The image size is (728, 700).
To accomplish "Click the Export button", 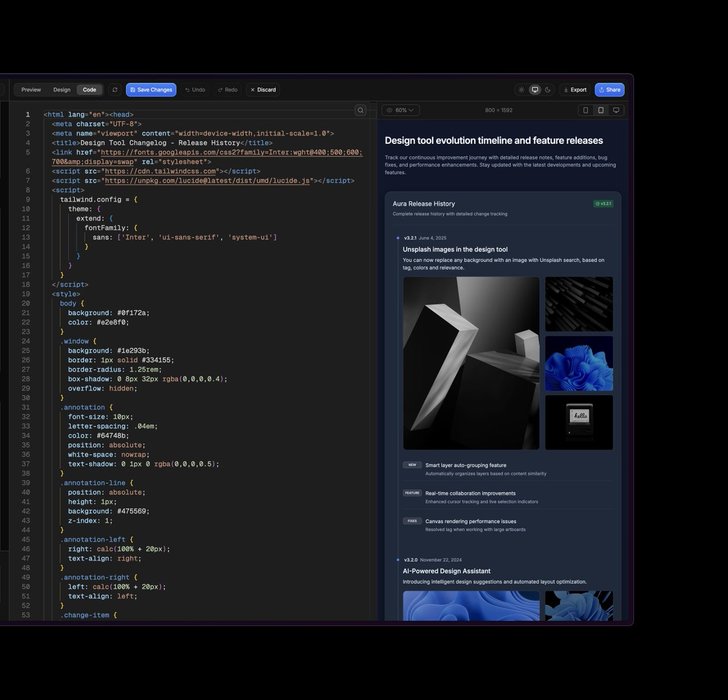I will 574,90.
